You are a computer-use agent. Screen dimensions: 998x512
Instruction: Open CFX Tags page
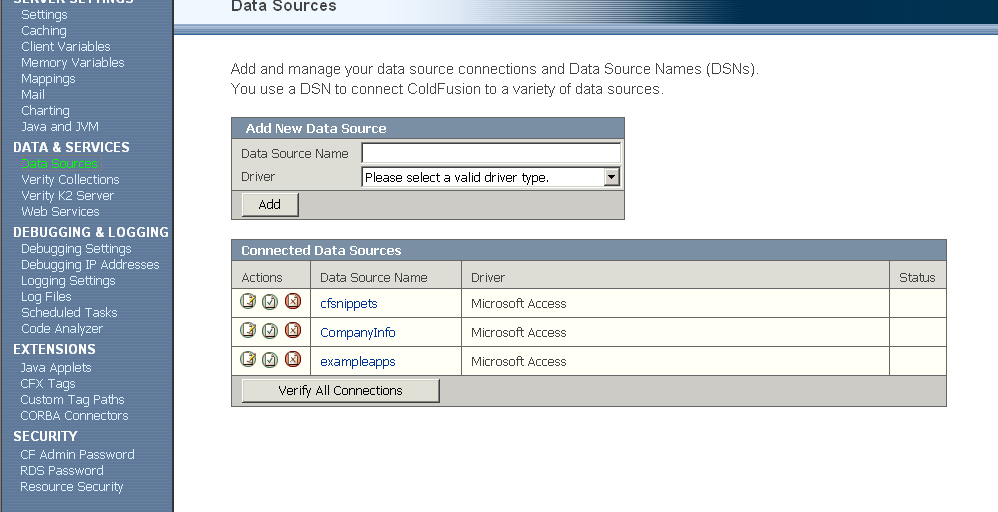[48, 383]
